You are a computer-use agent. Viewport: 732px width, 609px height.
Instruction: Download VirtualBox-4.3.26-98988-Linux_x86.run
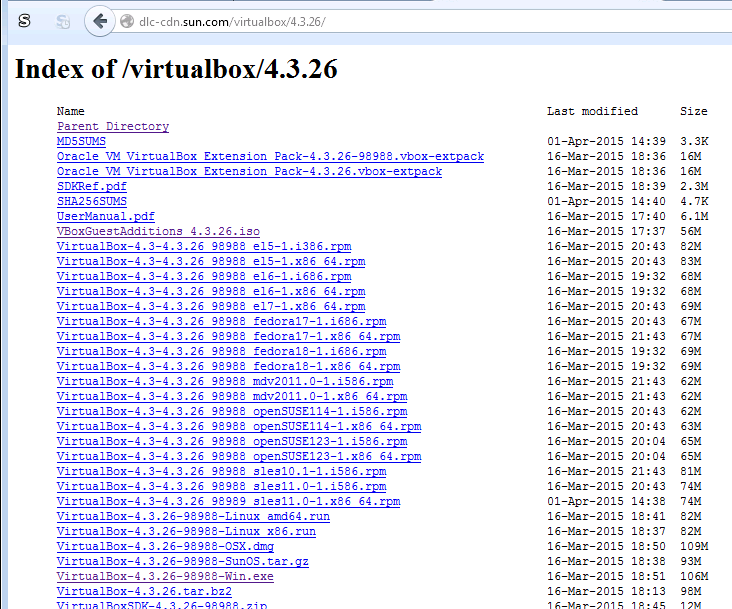(186, 531)
